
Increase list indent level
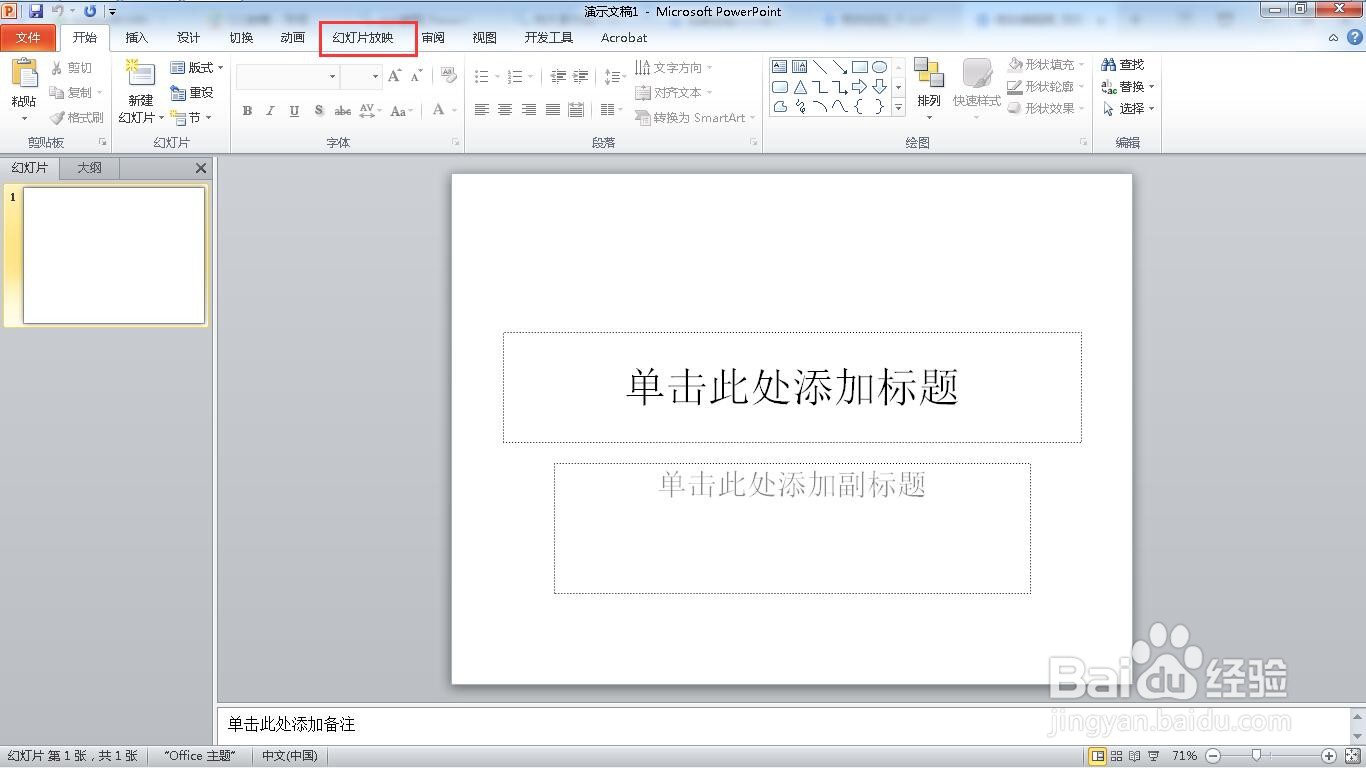[580, 76]
